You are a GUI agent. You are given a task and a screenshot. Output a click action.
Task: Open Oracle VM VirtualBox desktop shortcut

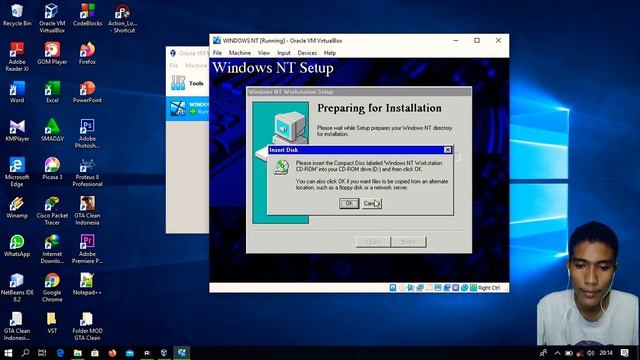pyautogui.click(x=52, y=18)
